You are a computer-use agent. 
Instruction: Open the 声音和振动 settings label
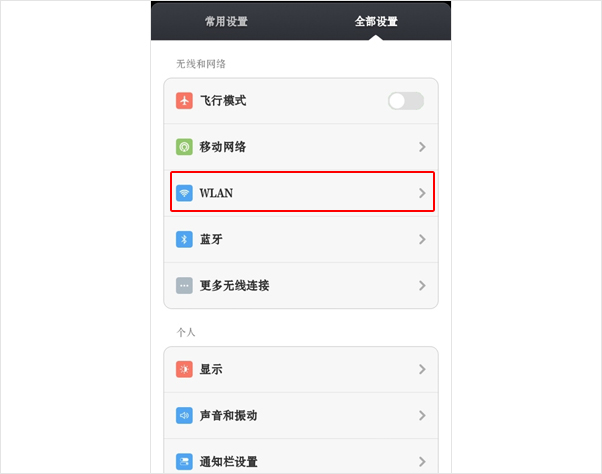(228, 415)
